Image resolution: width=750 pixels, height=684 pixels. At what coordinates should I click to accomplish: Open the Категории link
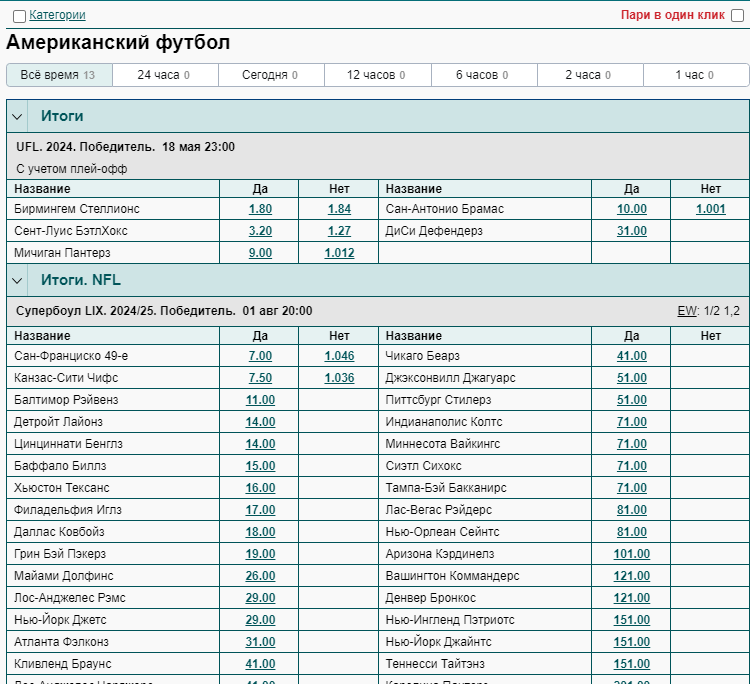pyautogui.click(x=57, y=15)
